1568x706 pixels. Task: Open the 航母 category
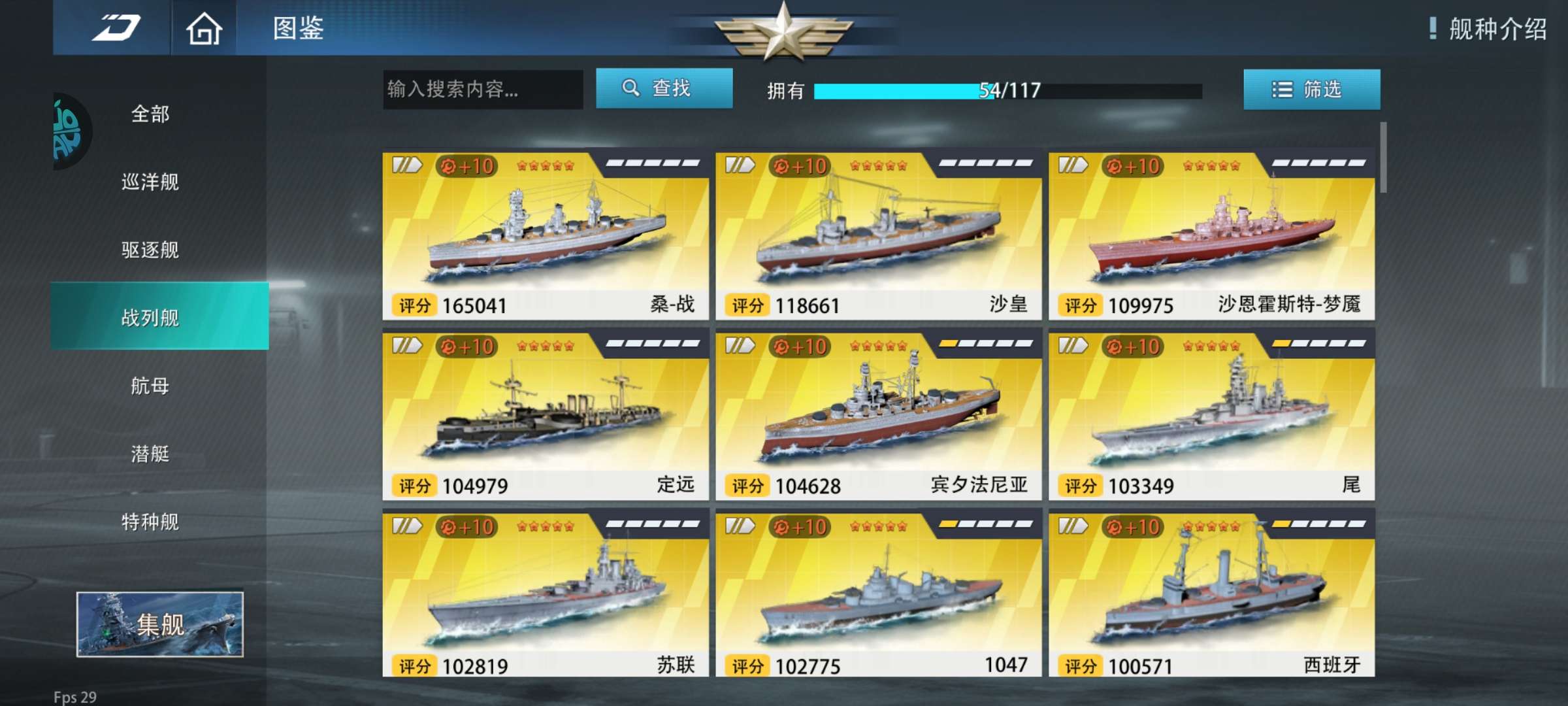point(150,386)
